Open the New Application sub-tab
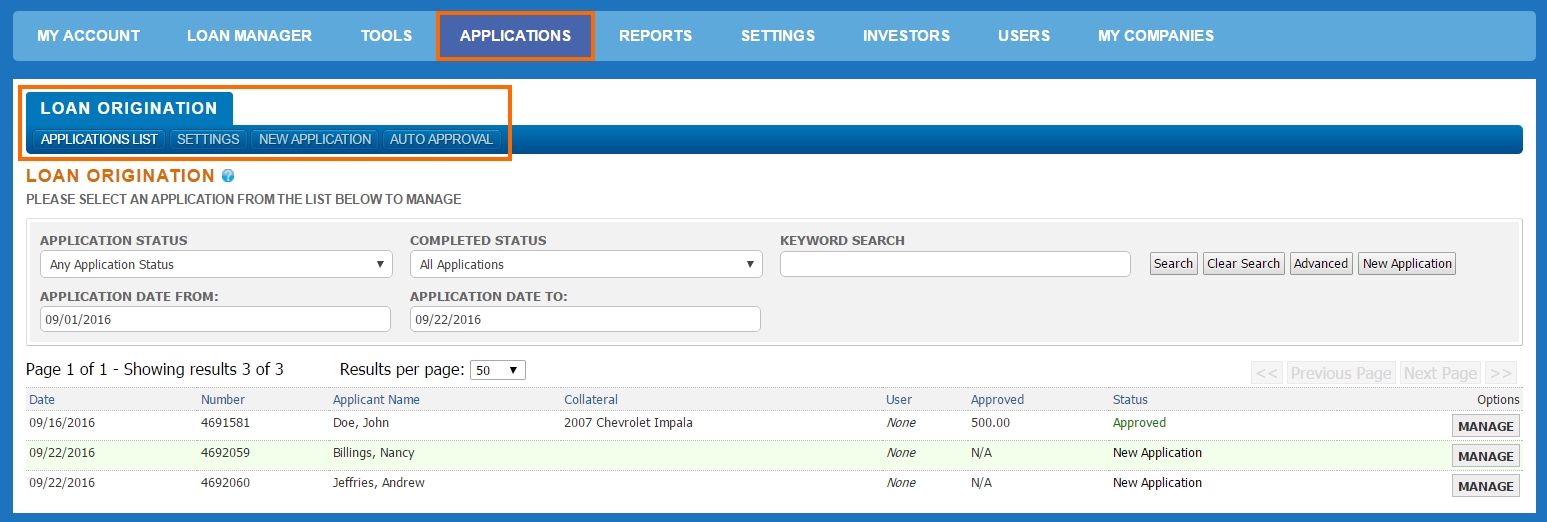 [x=315, y=139]
